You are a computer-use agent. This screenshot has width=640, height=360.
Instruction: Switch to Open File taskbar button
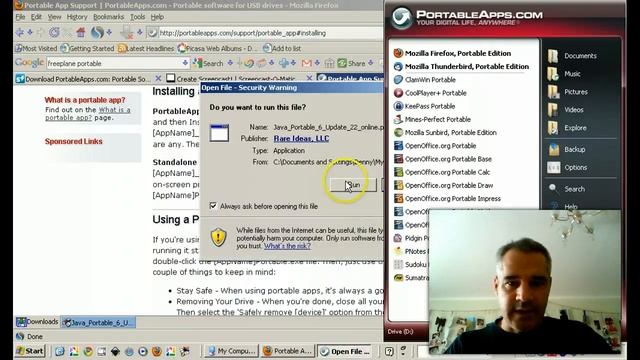(344, 351)
